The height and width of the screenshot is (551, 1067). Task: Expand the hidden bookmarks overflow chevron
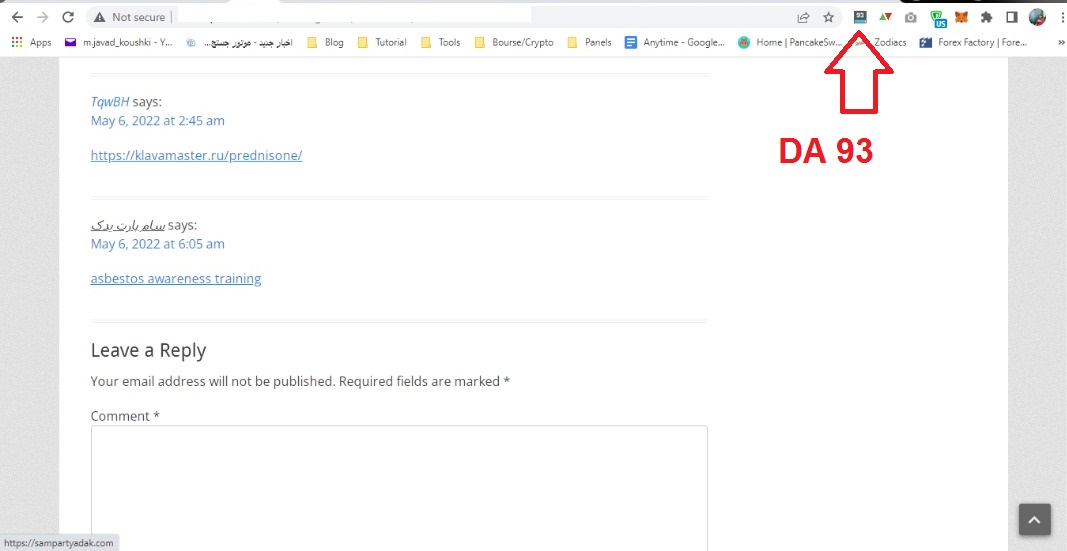click(1060, 43)
